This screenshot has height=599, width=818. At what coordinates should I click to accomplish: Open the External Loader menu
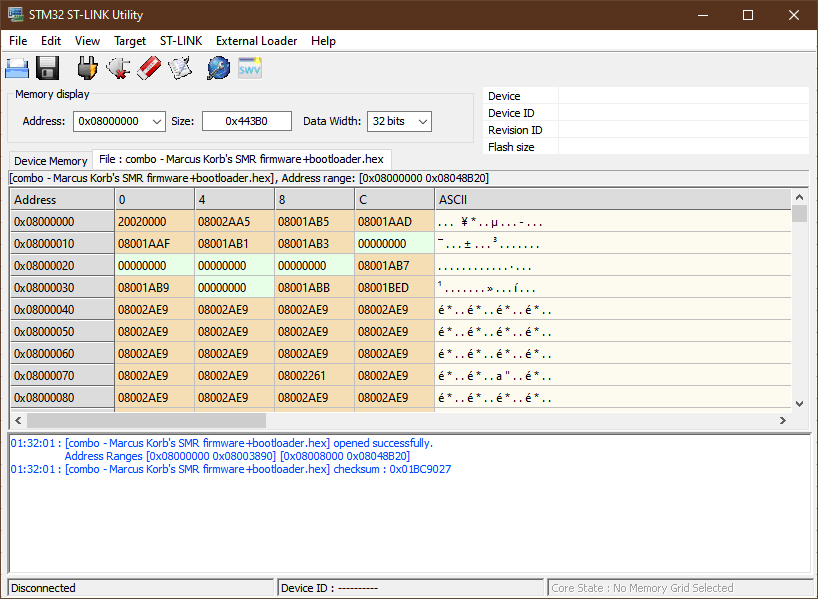tap(257, 41)
